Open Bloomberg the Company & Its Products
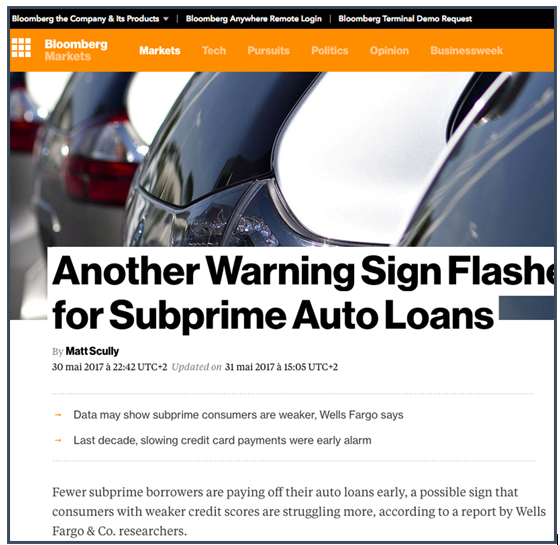This screenshot has width=560, height=545. [85, 19]
